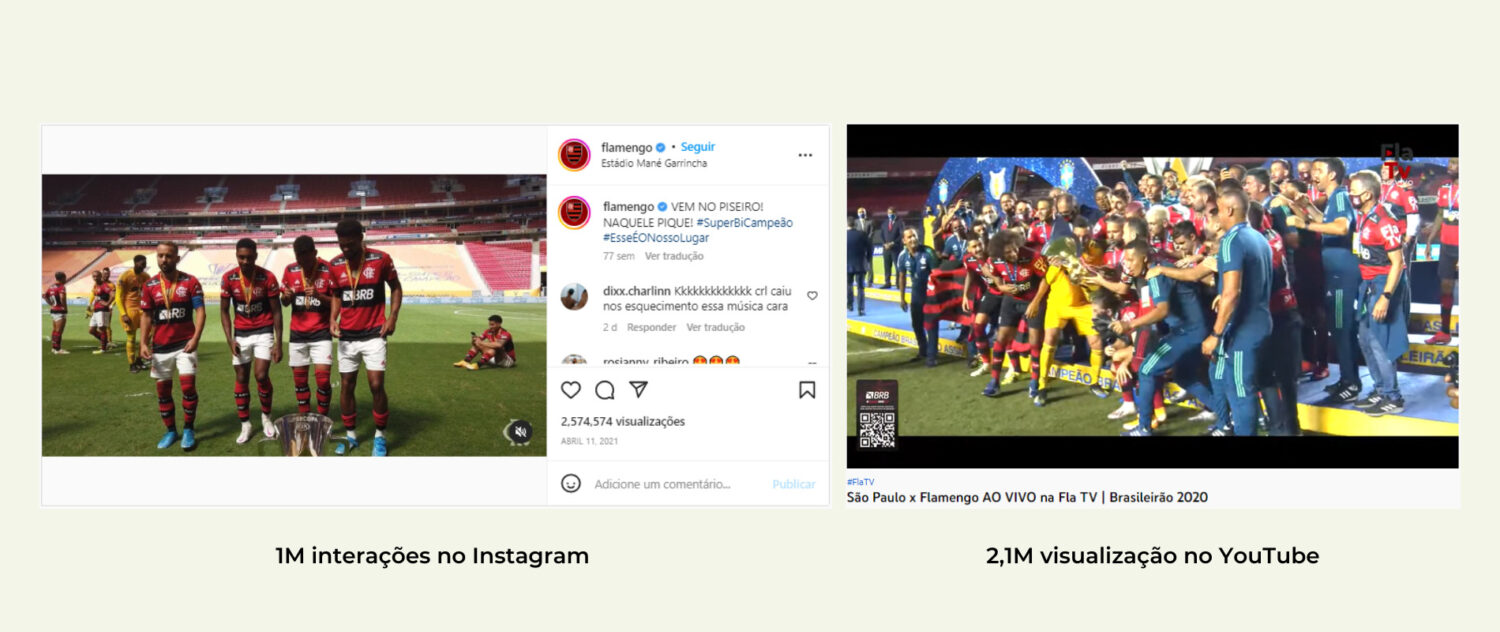Reply to dixx.charlinn's comment via Responder
The image size is (1500, 632).
[651, 327]
